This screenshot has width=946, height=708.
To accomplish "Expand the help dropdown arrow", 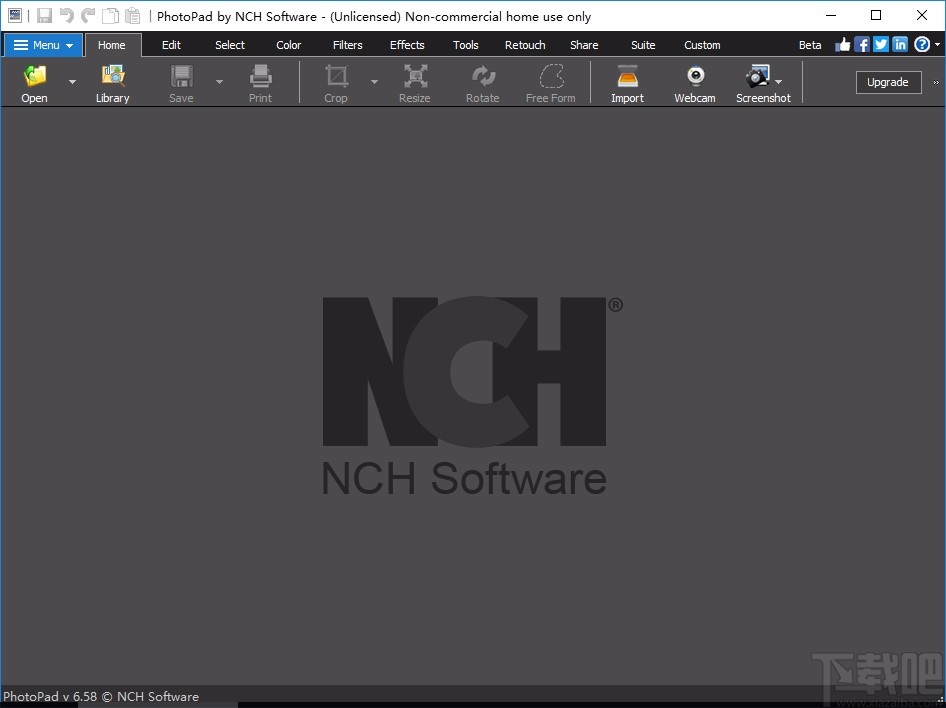I will pos(937,45).
